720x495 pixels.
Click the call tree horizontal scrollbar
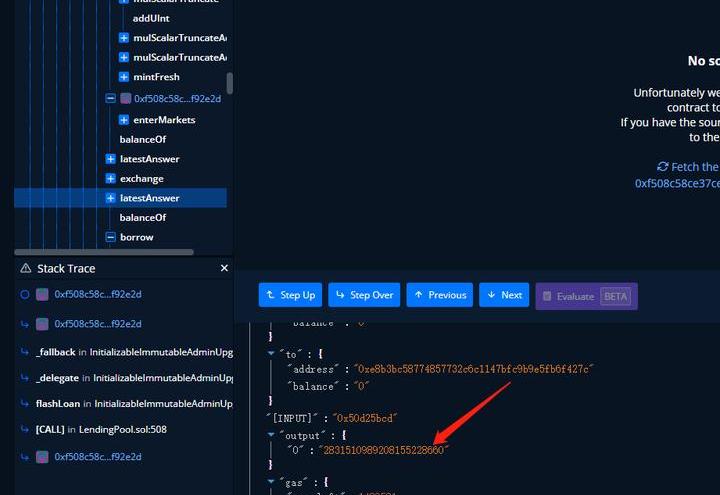click(x=104, y=252)
